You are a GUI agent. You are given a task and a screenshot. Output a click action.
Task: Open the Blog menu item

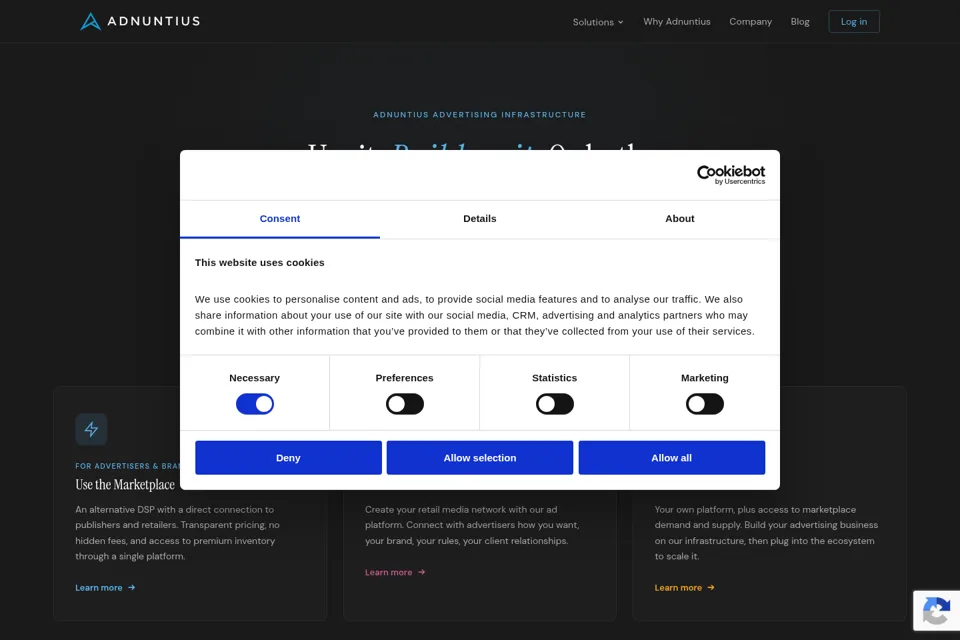(x=800, y=21)
